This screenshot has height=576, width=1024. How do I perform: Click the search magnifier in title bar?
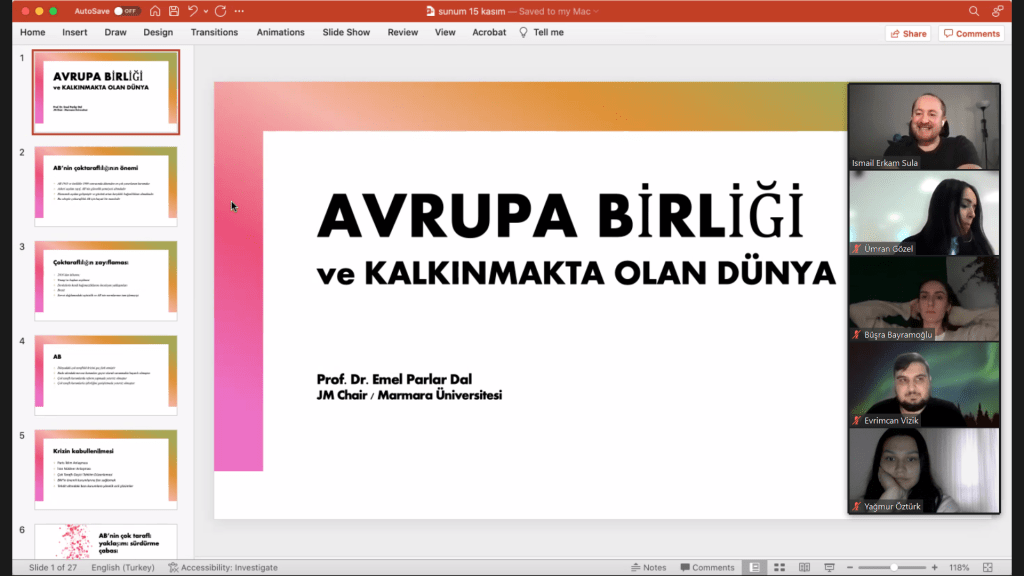point(974,11)
